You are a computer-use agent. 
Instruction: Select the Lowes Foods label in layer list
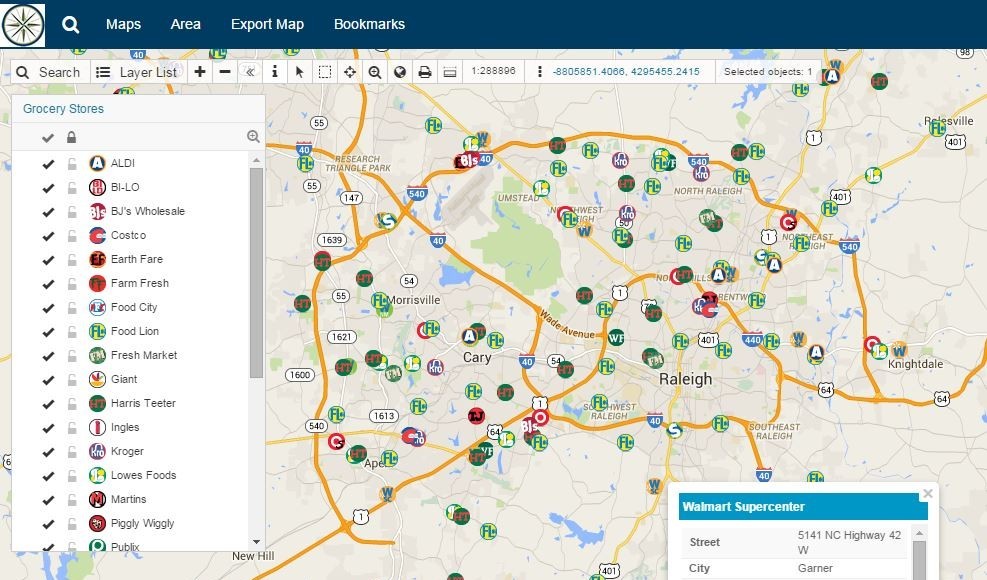coord(144,475)
